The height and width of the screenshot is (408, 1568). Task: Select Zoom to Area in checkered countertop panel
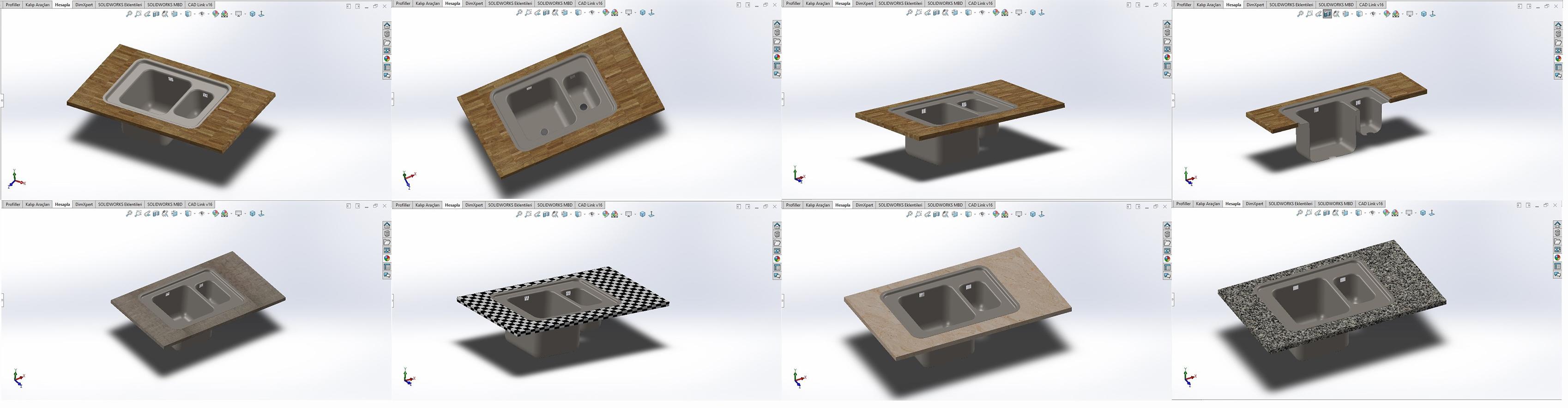[528, 215]
